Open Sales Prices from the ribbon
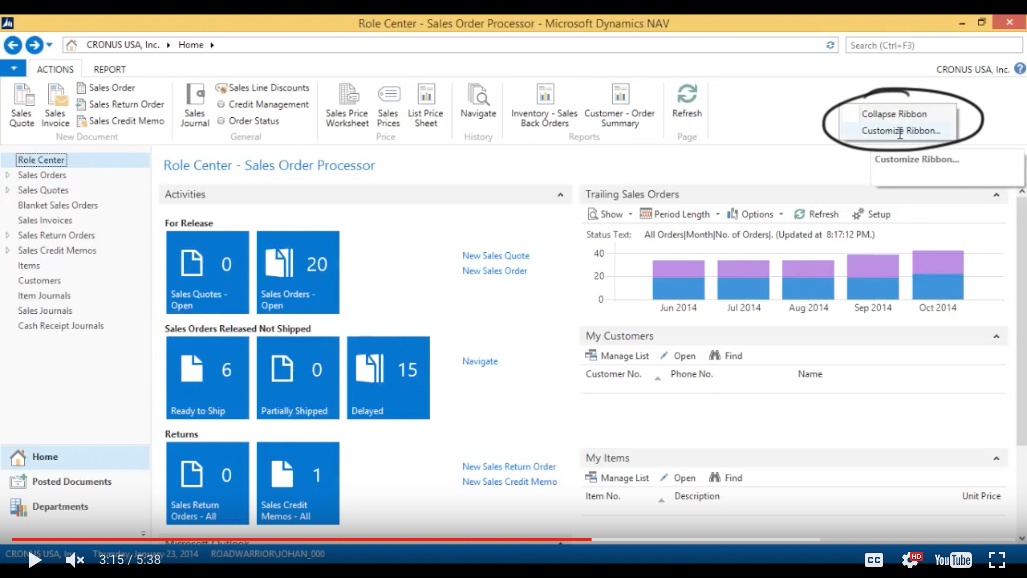Screen dimensions: 1027x578 (x=388, y=105)
